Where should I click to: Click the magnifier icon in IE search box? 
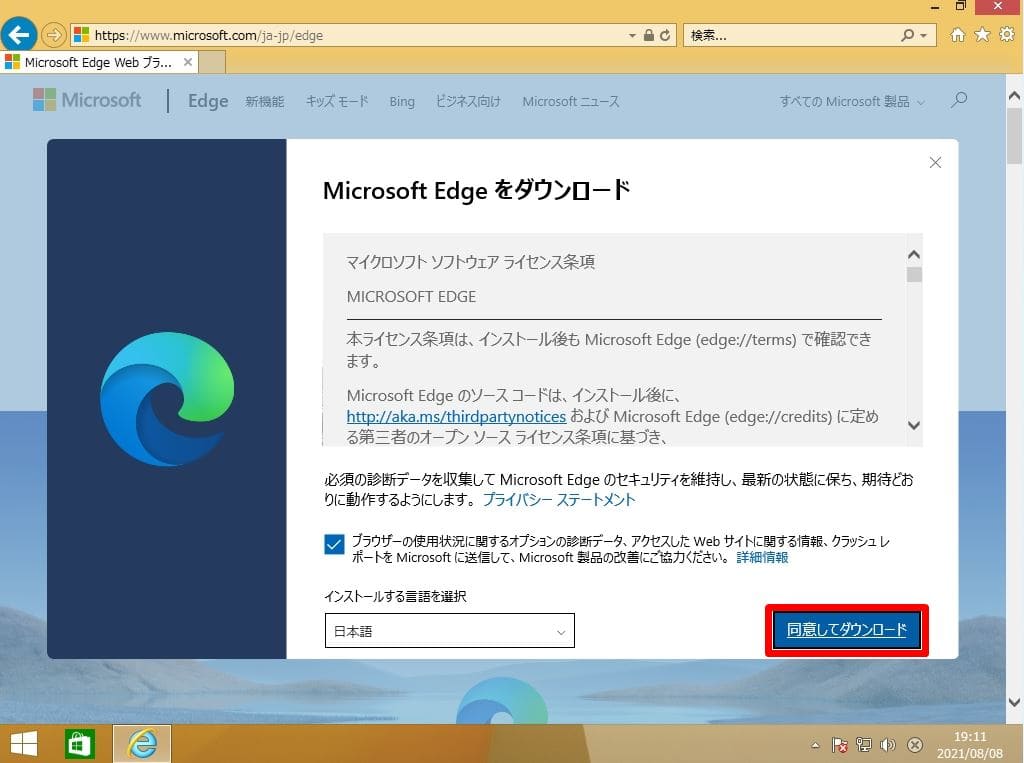click(x=907, y=35)
